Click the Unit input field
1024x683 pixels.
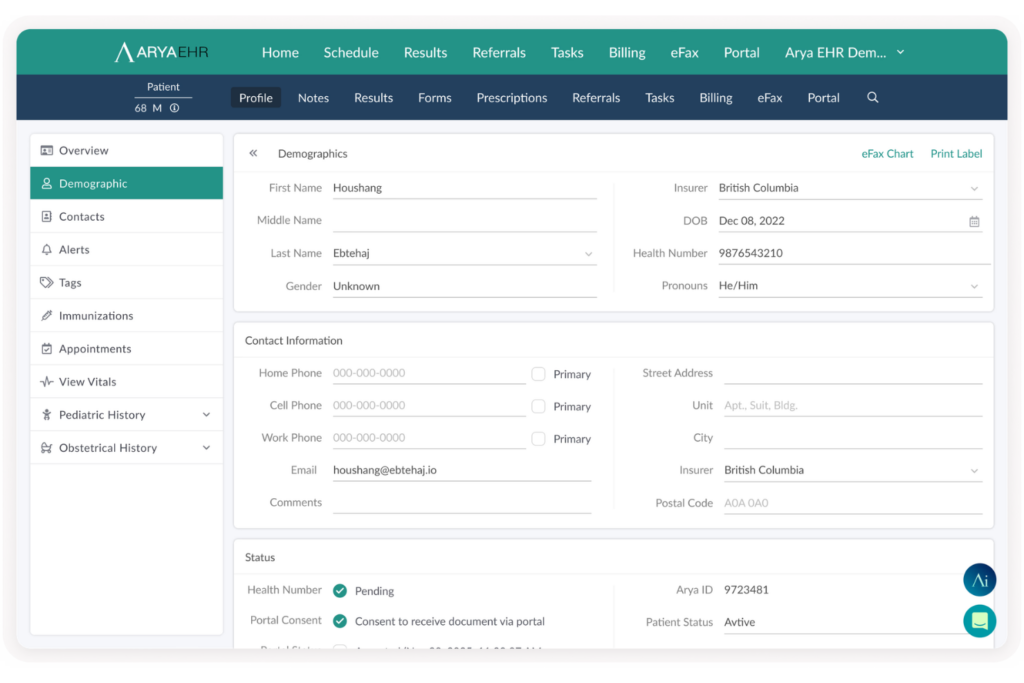point(853,405)
